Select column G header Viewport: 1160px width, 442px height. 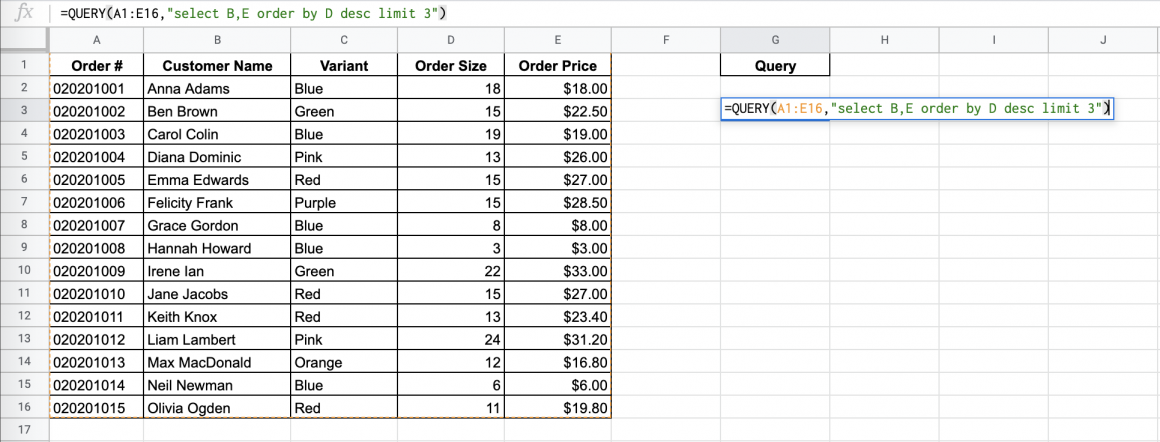point(775,40)
